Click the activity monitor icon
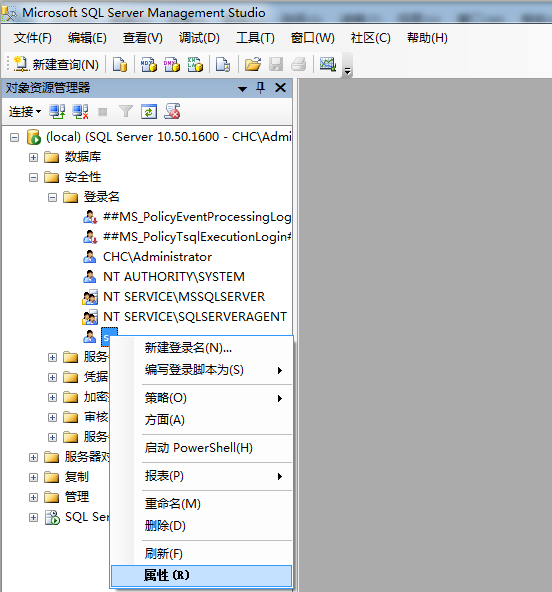This screenshot has height=592, width=552. (327, 64)
